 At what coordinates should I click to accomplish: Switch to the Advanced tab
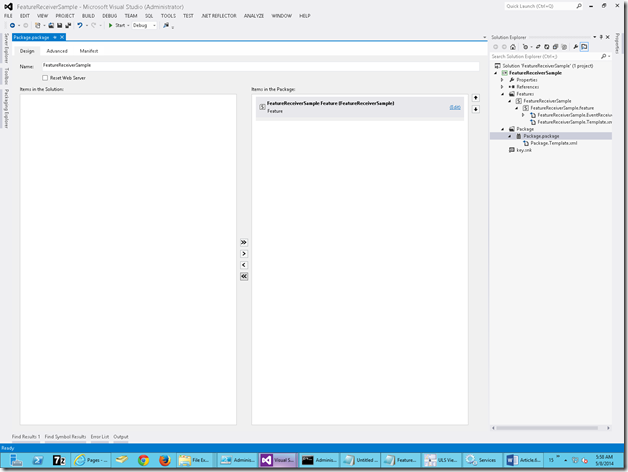[57, 51]
